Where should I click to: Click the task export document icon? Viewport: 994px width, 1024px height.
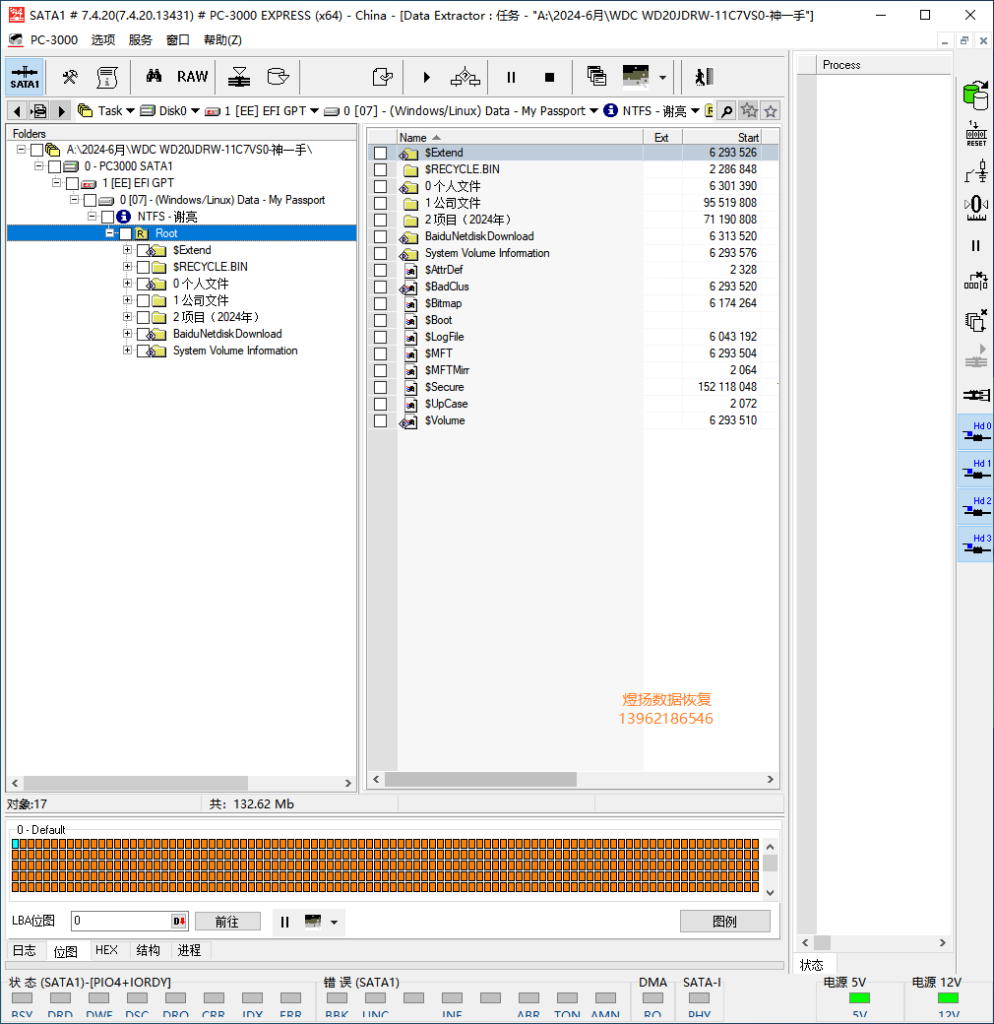pos(382,77)
